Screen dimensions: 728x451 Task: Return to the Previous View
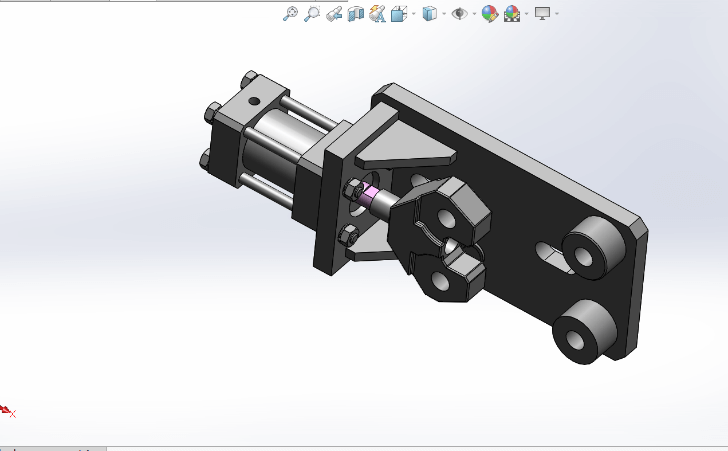click(334, 13)
